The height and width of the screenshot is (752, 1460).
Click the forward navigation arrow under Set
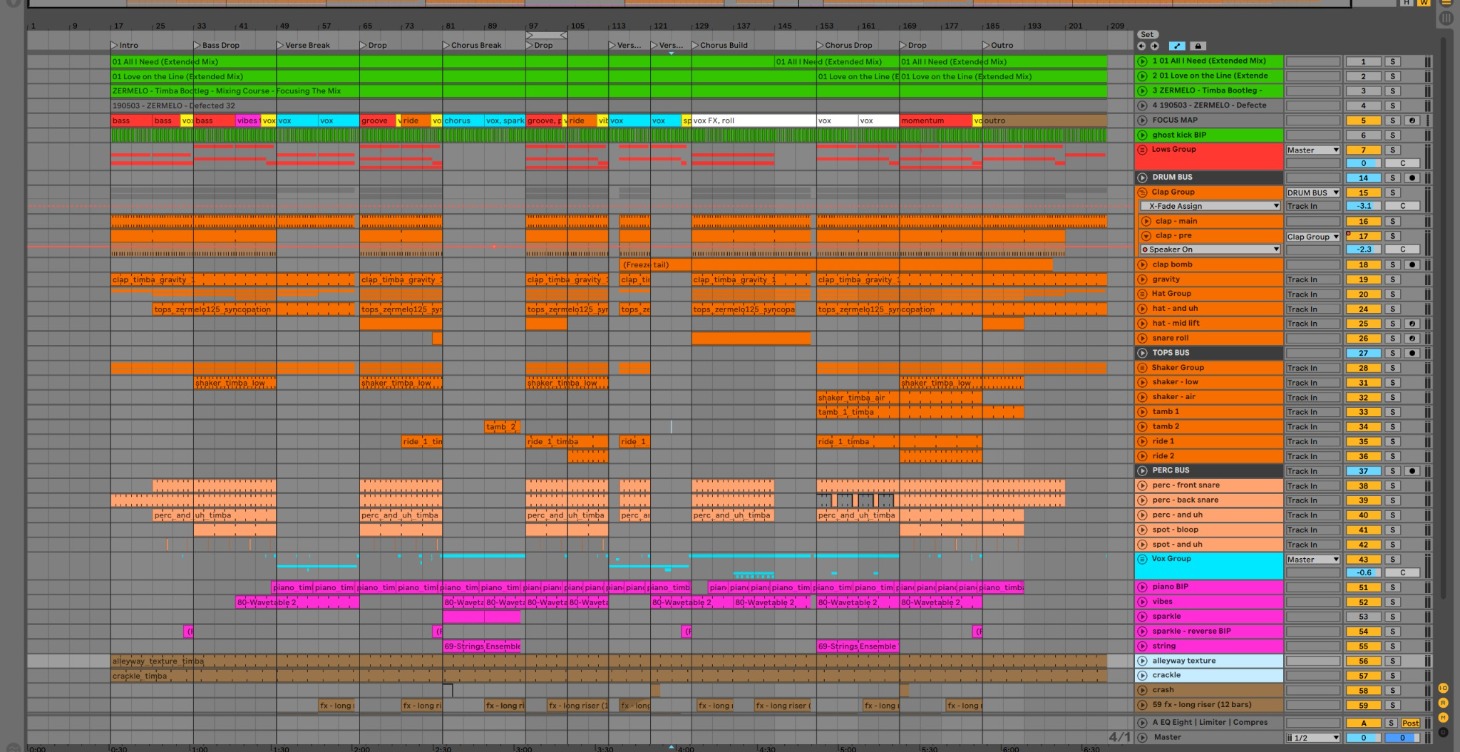(x=1154, y=45)
